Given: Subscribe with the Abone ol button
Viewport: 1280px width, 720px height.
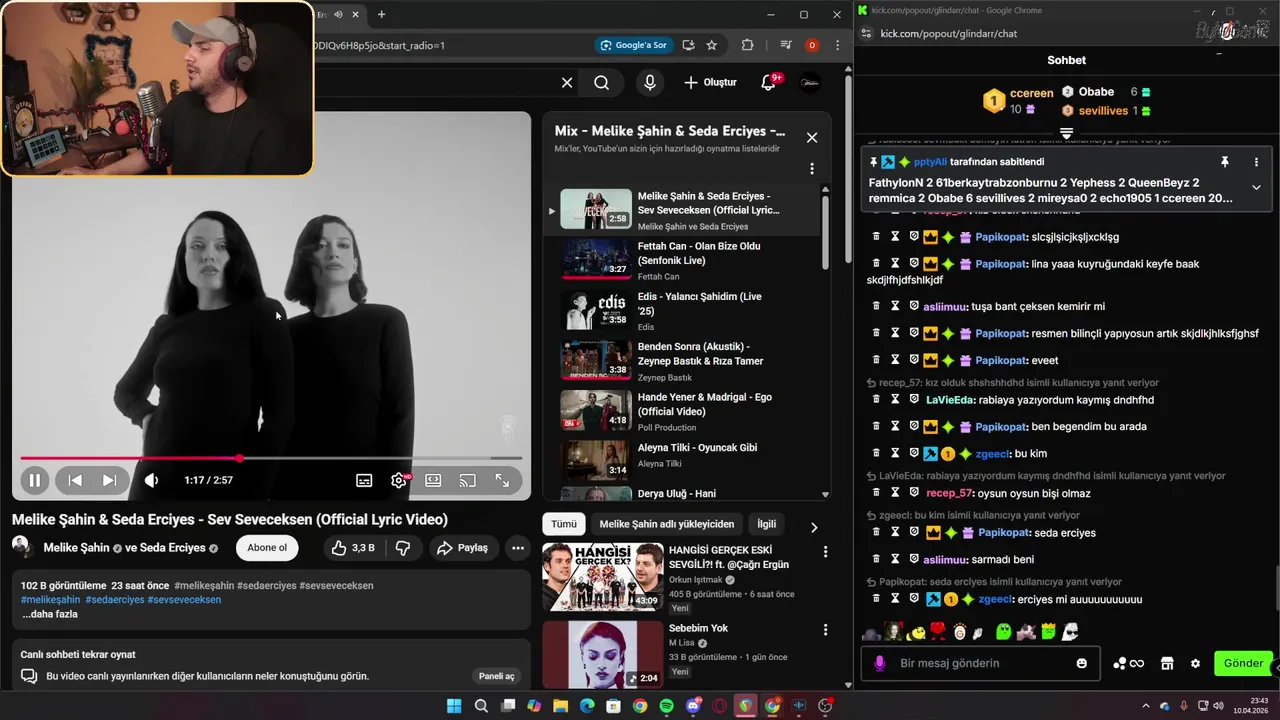Looking at the screenshot, I should 267,548.
